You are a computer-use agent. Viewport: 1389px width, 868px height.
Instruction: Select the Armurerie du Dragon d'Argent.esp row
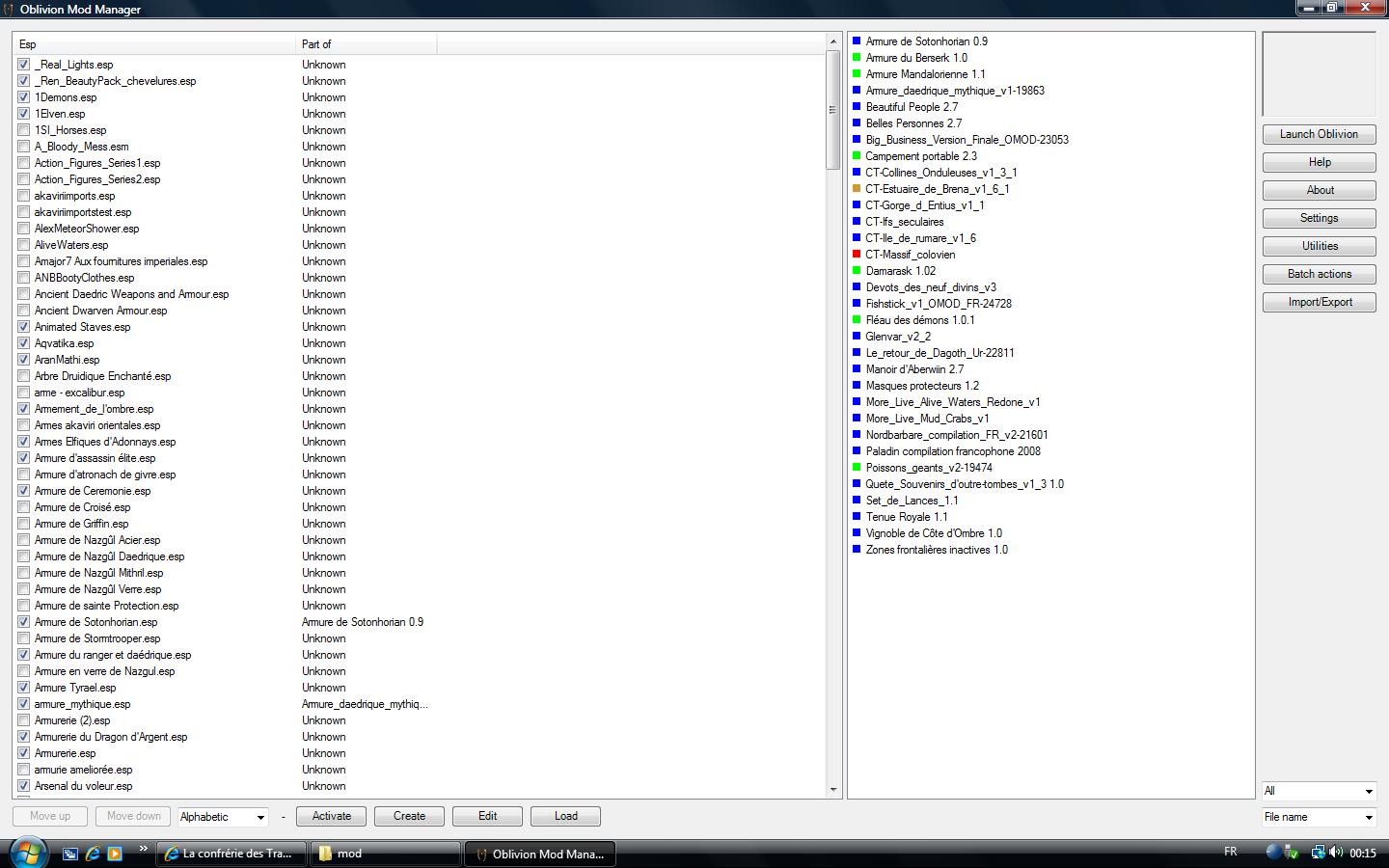[x=420, y=737]
